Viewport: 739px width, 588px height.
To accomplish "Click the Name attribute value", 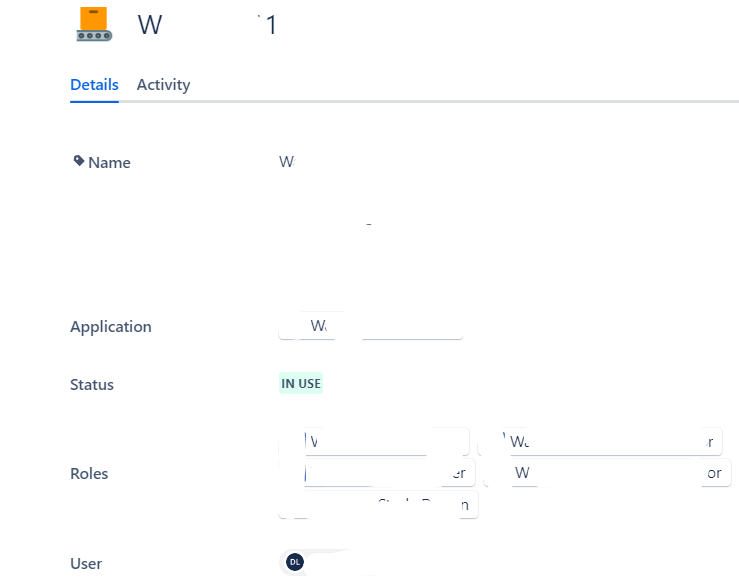I will coord(287,162).
